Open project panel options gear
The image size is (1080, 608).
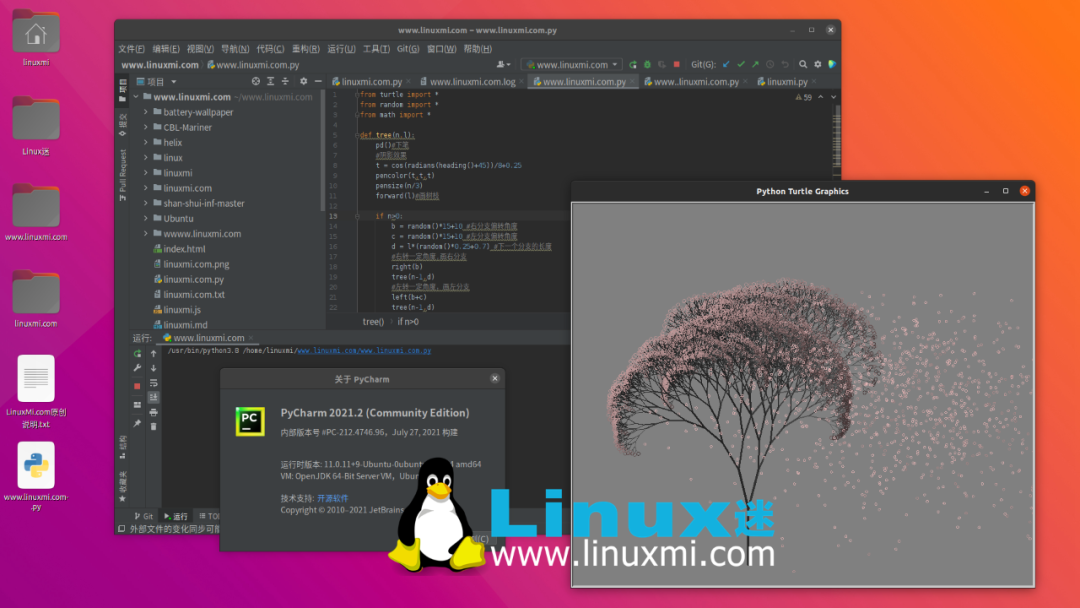(303, 81)
